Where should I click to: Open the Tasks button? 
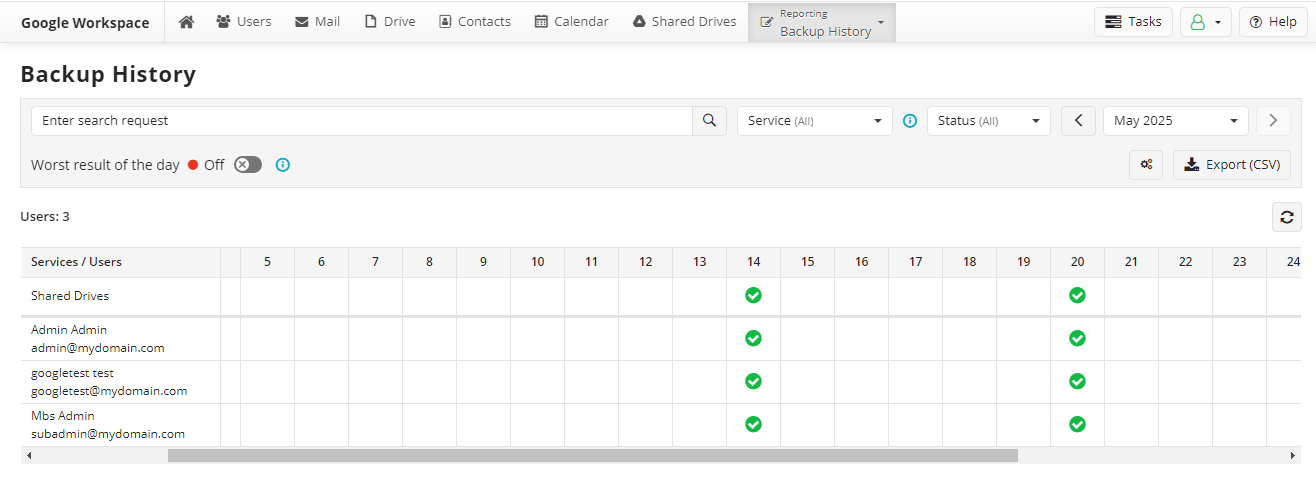tap(1134, 22)
